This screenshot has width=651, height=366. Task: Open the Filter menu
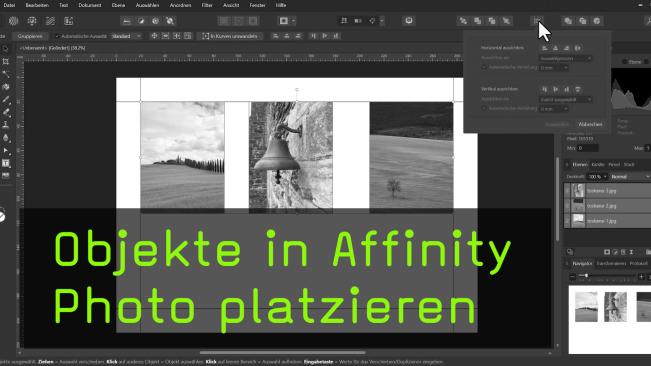207,5
